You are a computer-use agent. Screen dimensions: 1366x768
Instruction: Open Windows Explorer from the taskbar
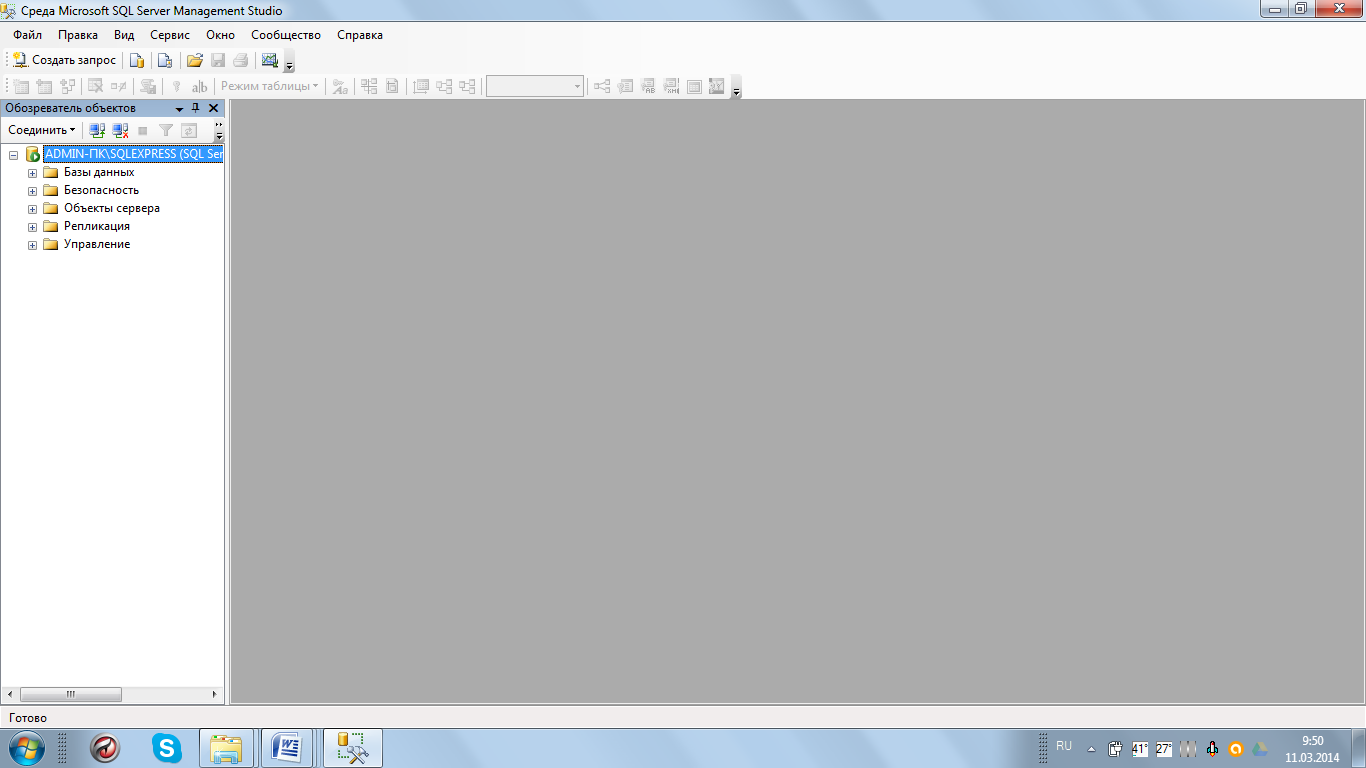227,747
